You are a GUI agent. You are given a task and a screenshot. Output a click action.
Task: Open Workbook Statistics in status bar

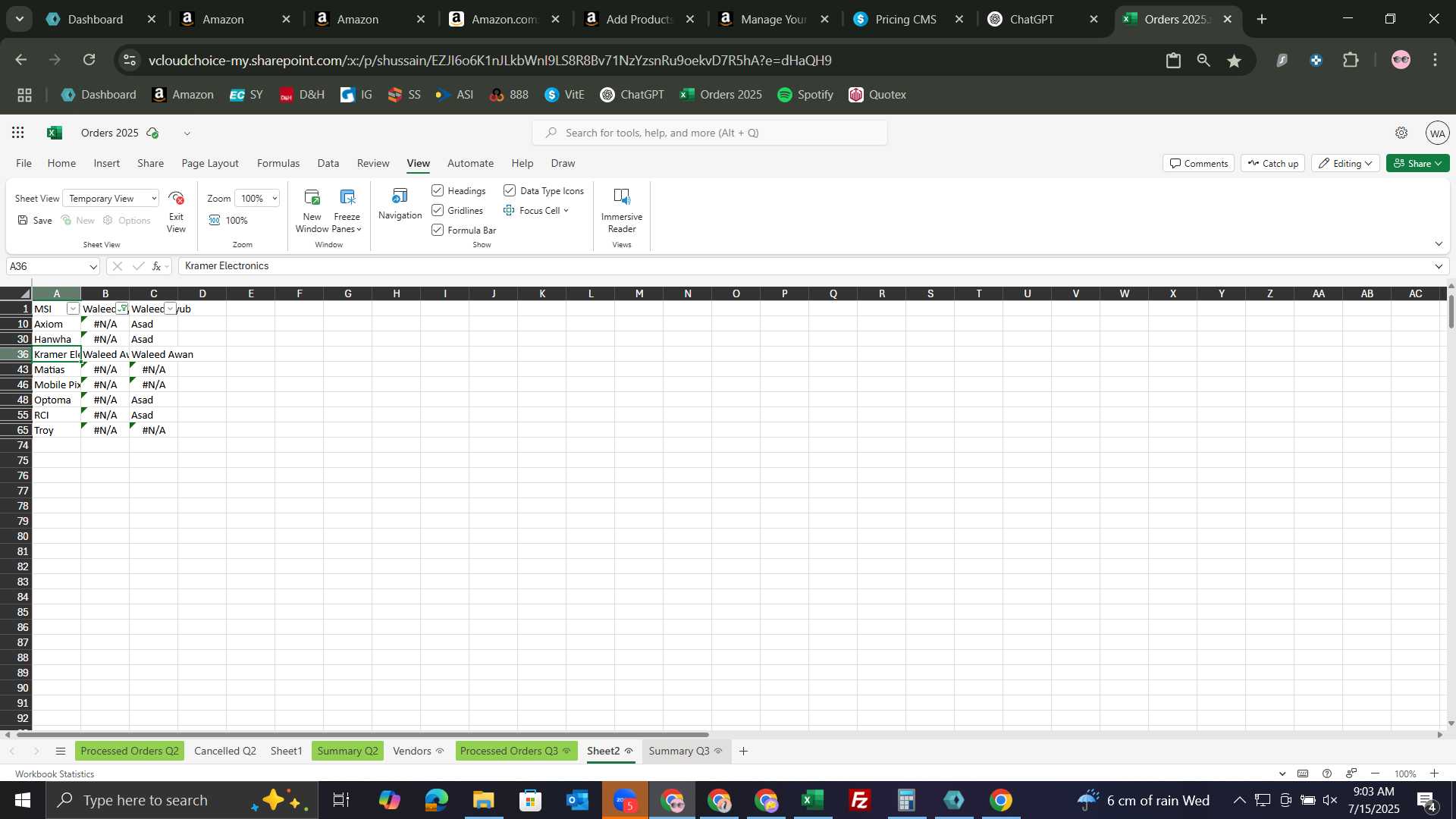point(55,774)
